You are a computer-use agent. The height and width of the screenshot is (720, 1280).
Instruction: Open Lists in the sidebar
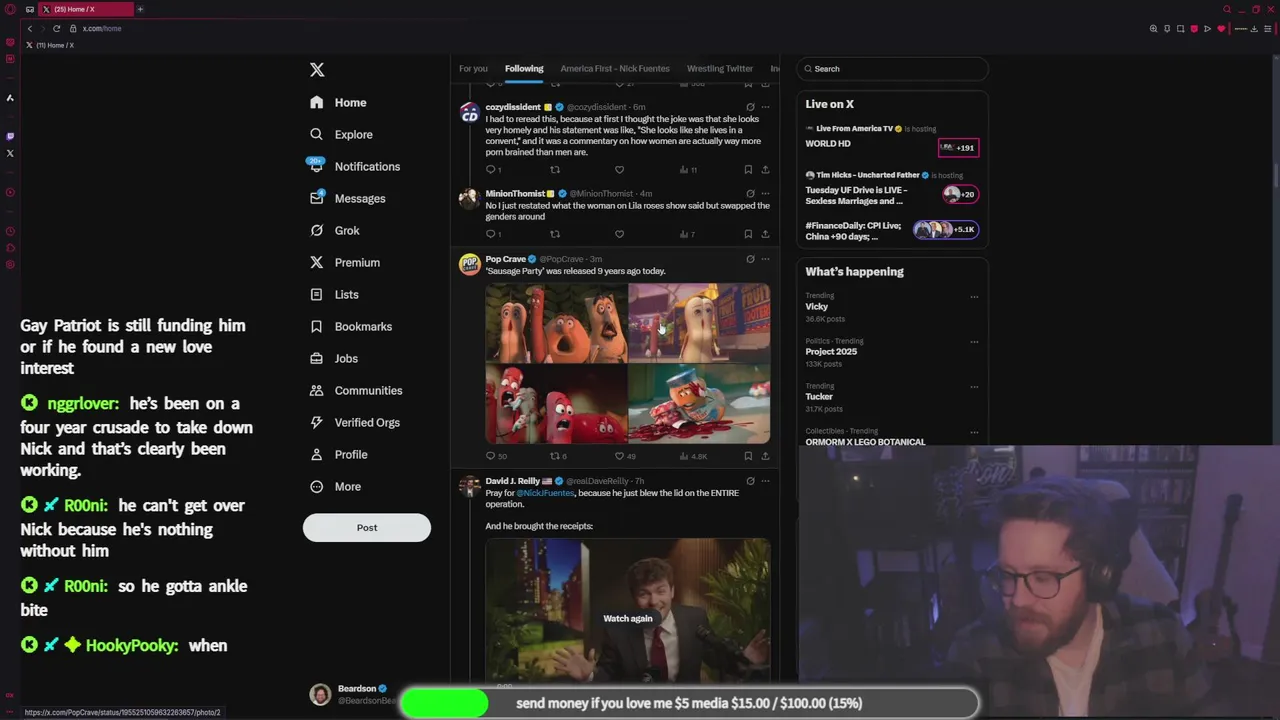(x=334, y=294)
